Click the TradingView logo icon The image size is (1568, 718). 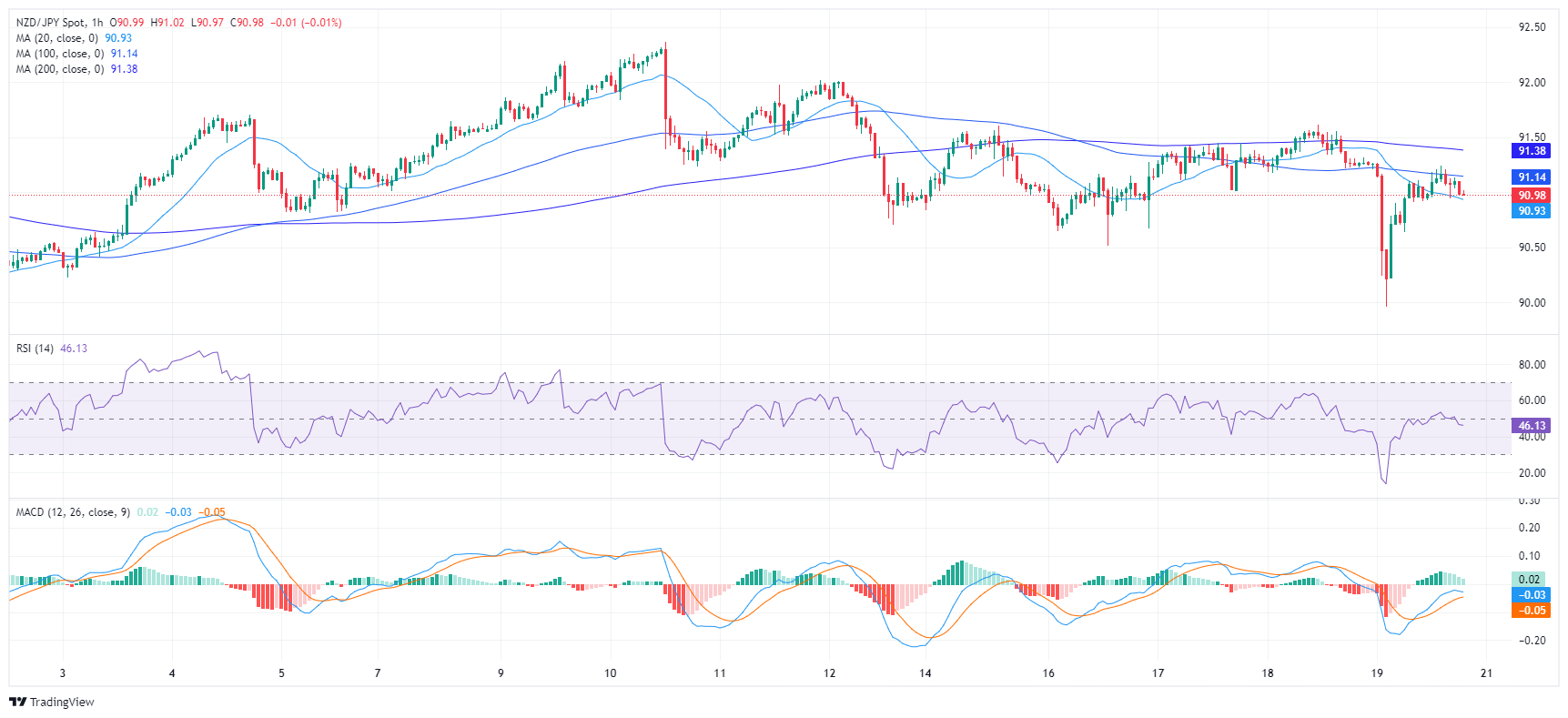pos(17,702)
